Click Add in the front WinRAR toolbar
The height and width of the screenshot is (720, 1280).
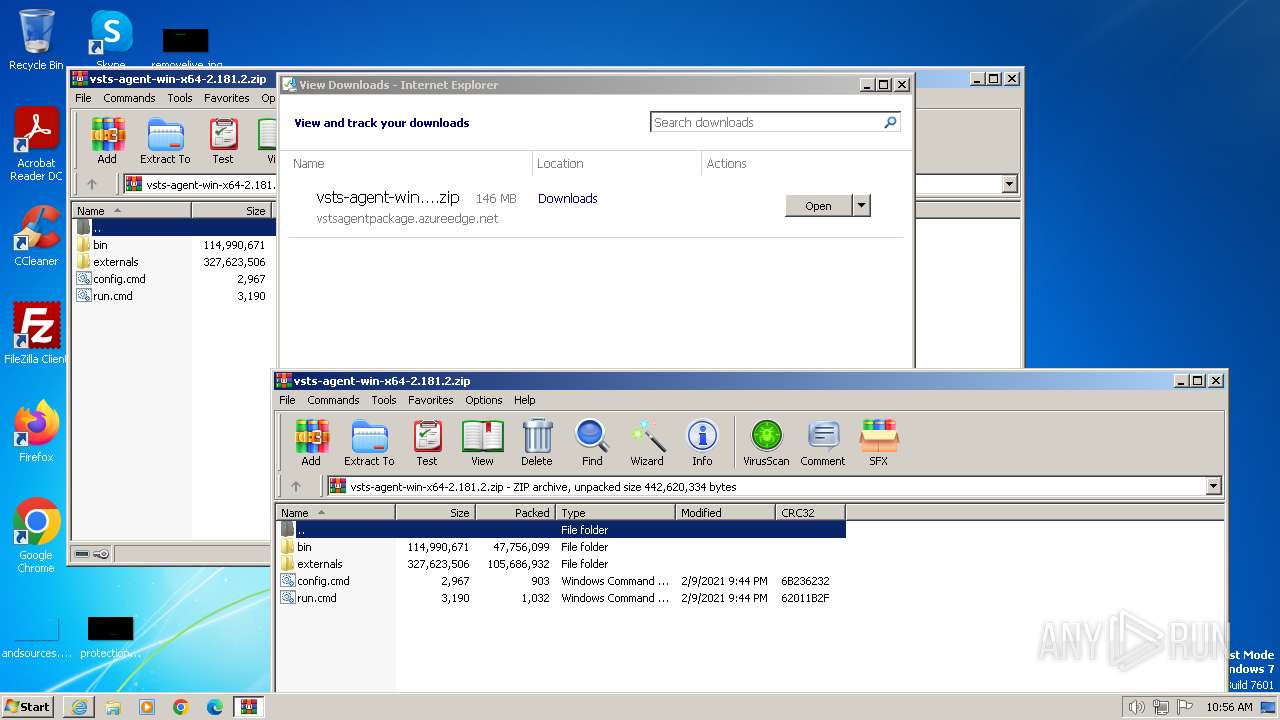pyautogui.click(x=311, y=443)
